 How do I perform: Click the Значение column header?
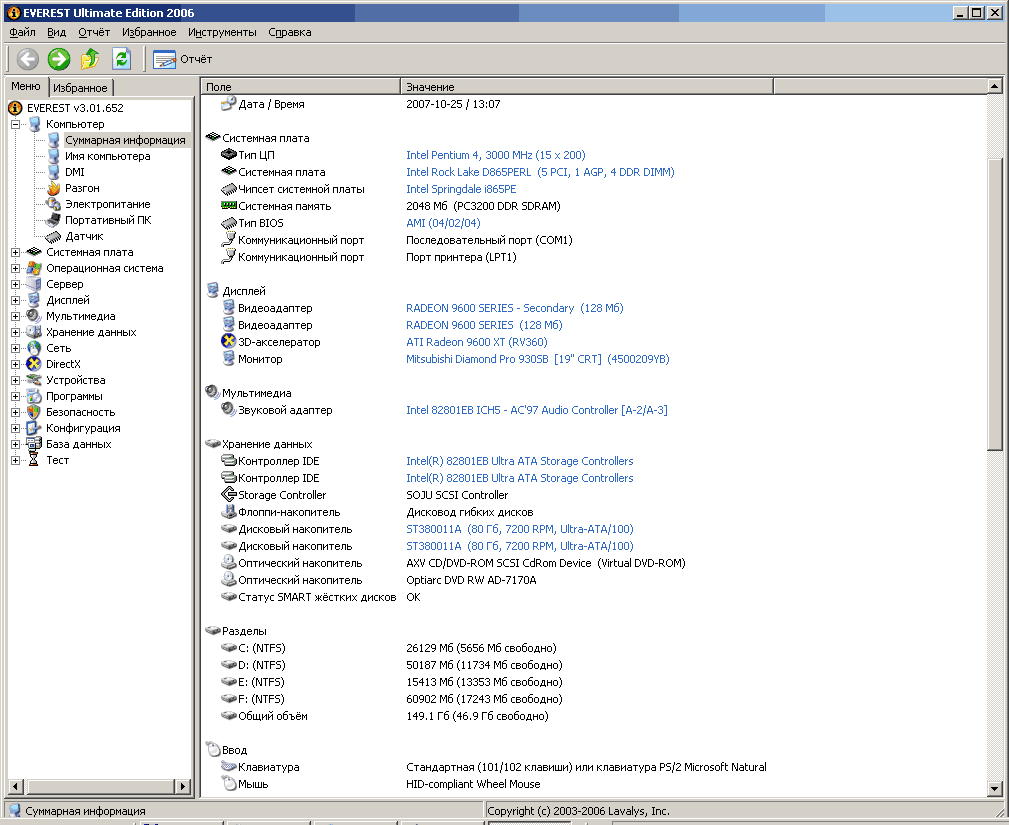(586, 86)
